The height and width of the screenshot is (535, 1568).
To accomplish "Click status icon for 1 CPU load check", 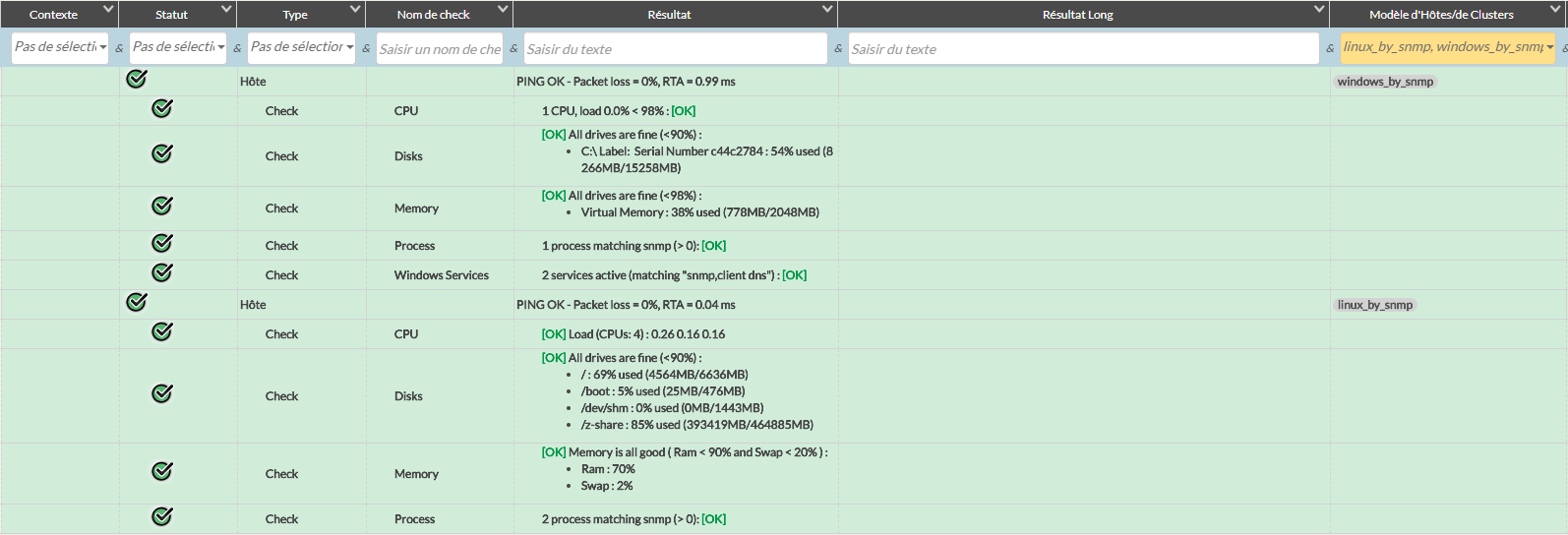I will (x=162, y=108).
